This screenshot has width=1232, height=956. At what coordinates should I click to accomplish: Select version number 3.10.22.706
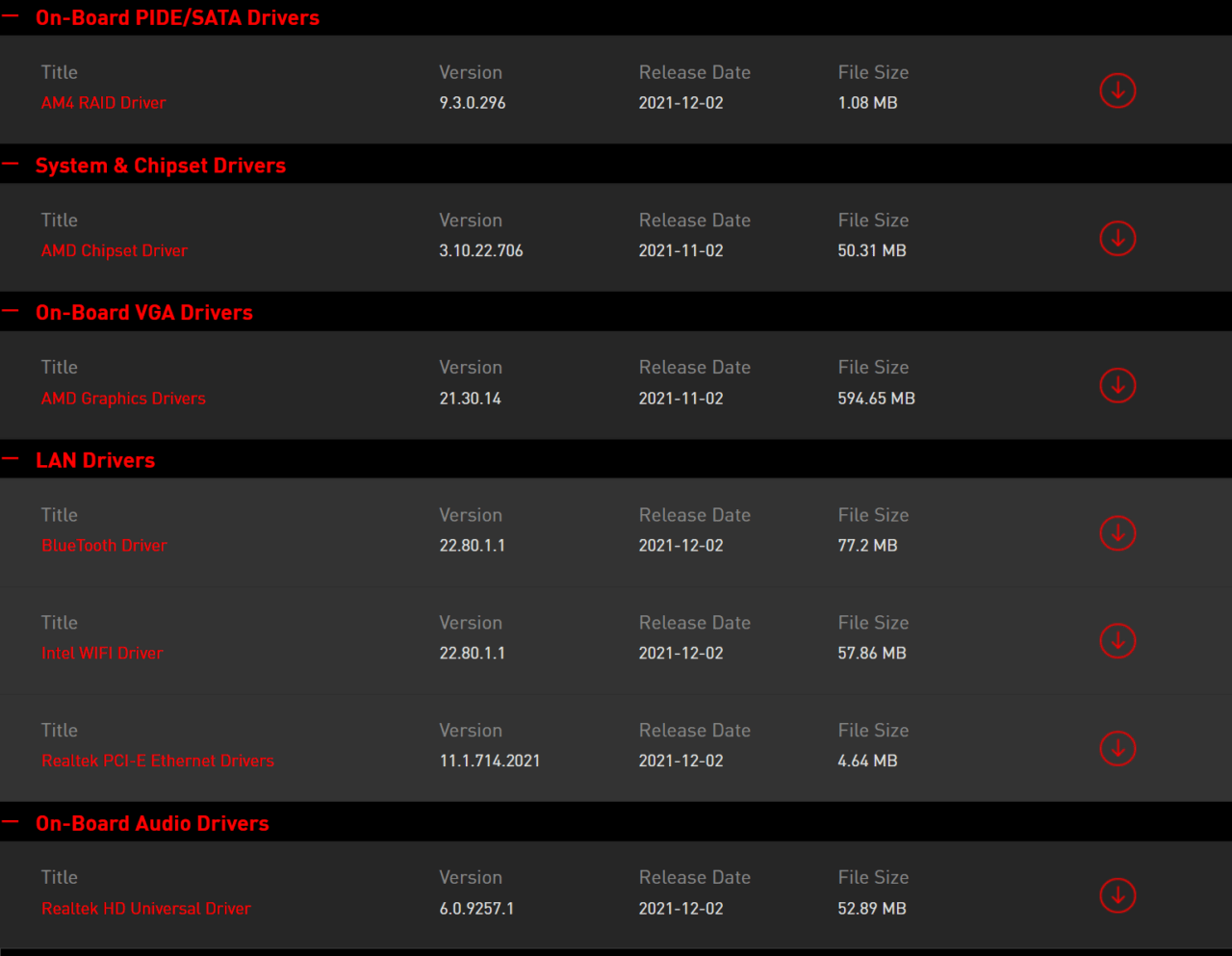pos(481,250)
